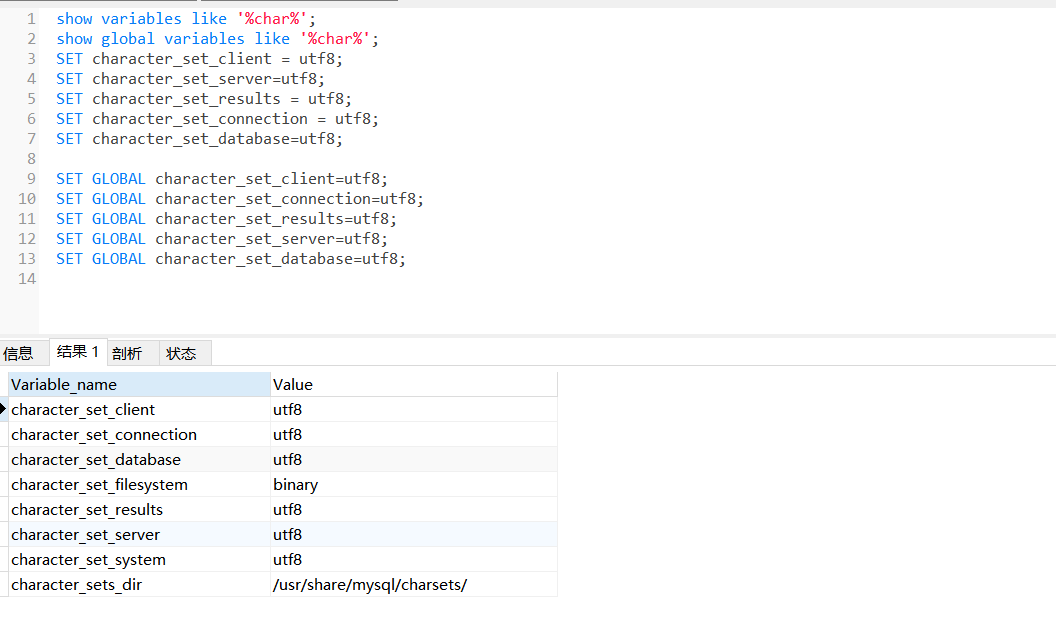The height and width of the screenshot is (641, 1056).
Task: Click the /usr/share/mysql/charsets/ value cell
Action: pyautogui.click(x=369, y=584)
